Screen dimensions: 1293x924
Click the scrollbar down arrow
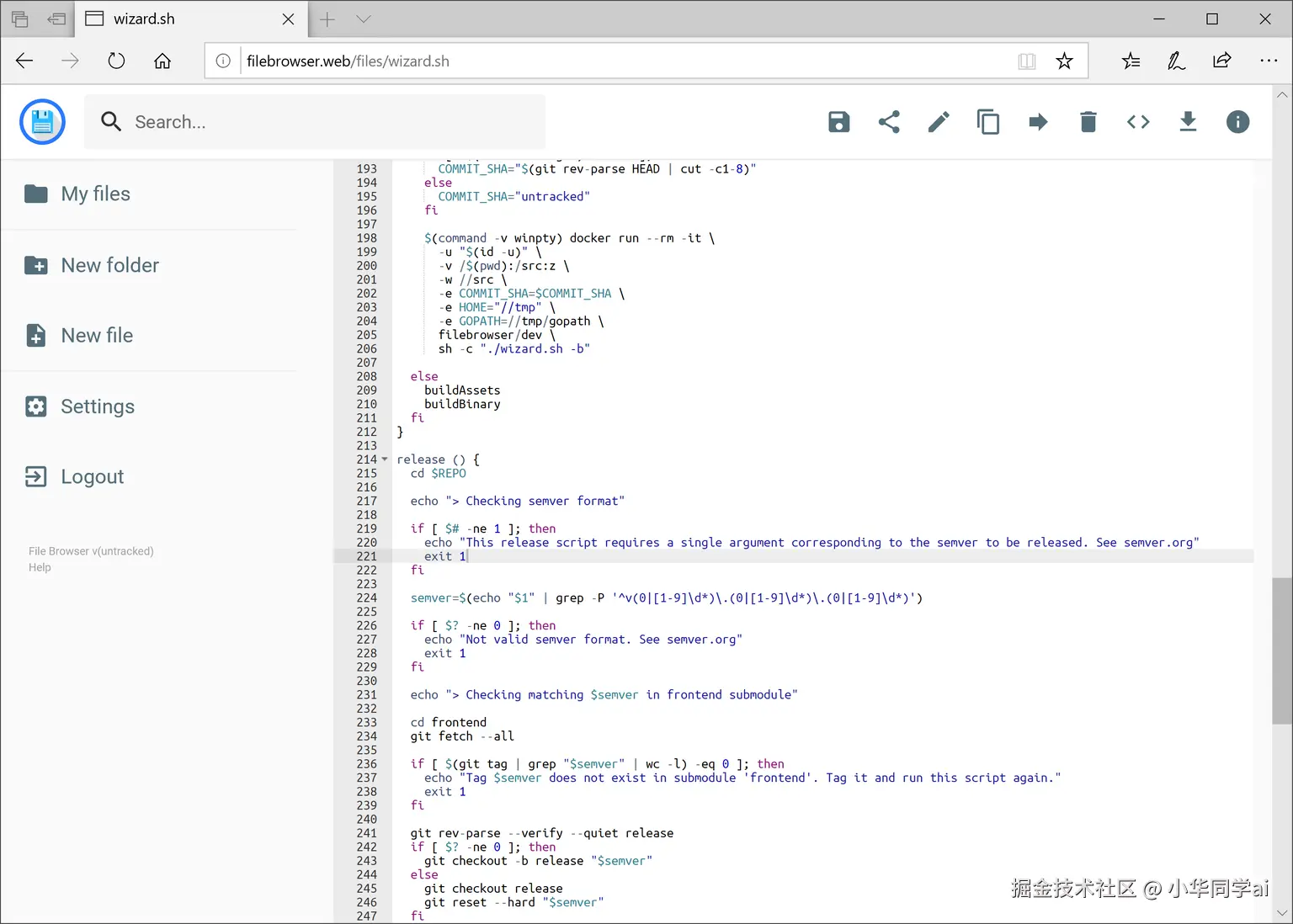pos(1282,913)
